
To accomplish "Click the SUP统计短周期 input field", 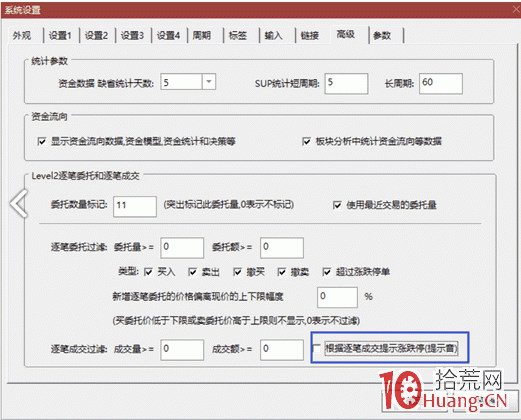I will (x=346, y=83).
